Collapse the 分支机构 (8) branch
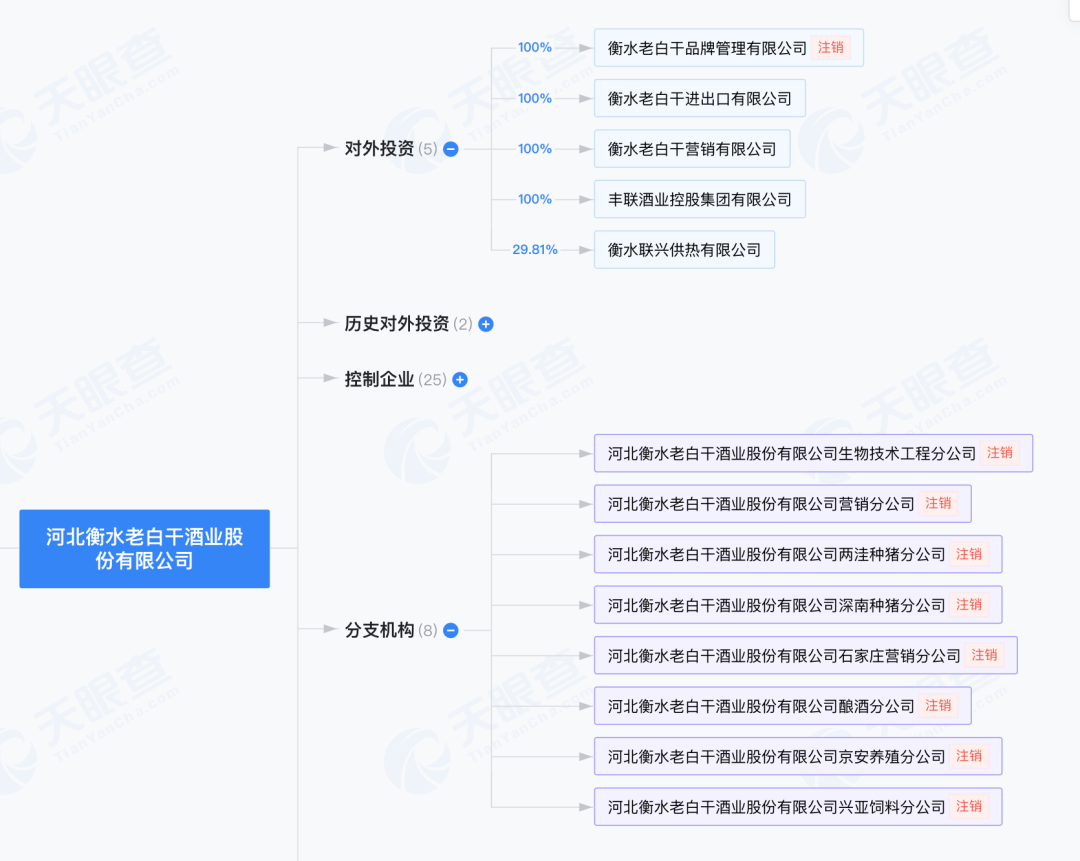 coord(450,630)
